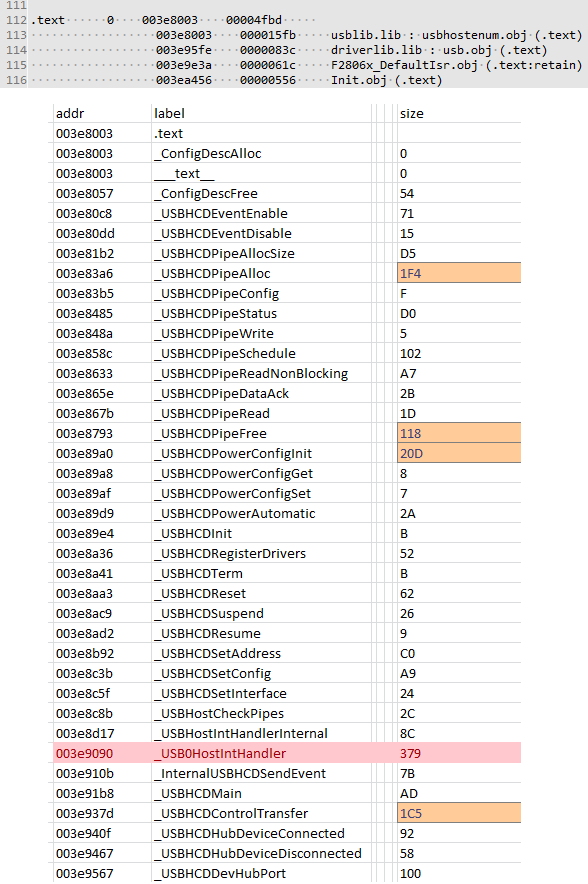588x884 pixels.
Task: Click red-highlighted _USB0HostIntHandler label
Action: pyautogui.click(x=220, y=754)
